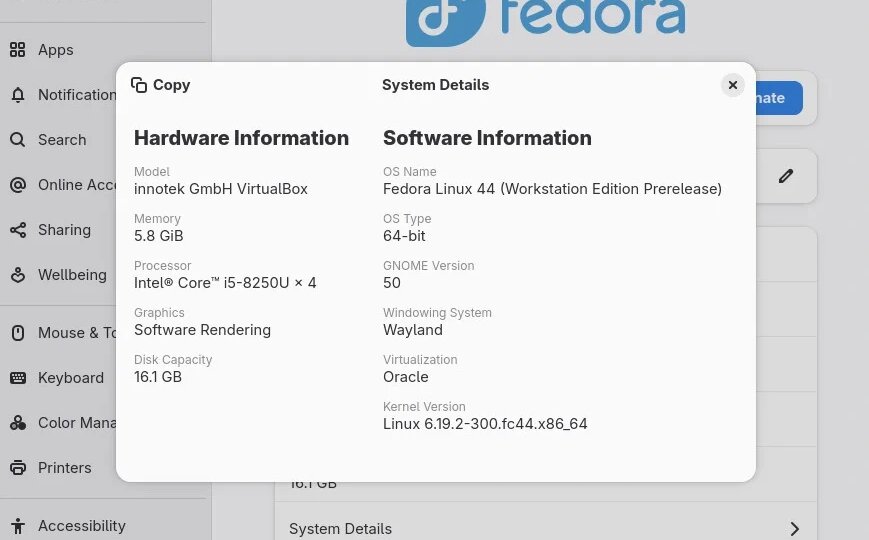869x540 pixels.
Task: Click the pencil edit icon behind dialog
Action: tap(786, 176)
